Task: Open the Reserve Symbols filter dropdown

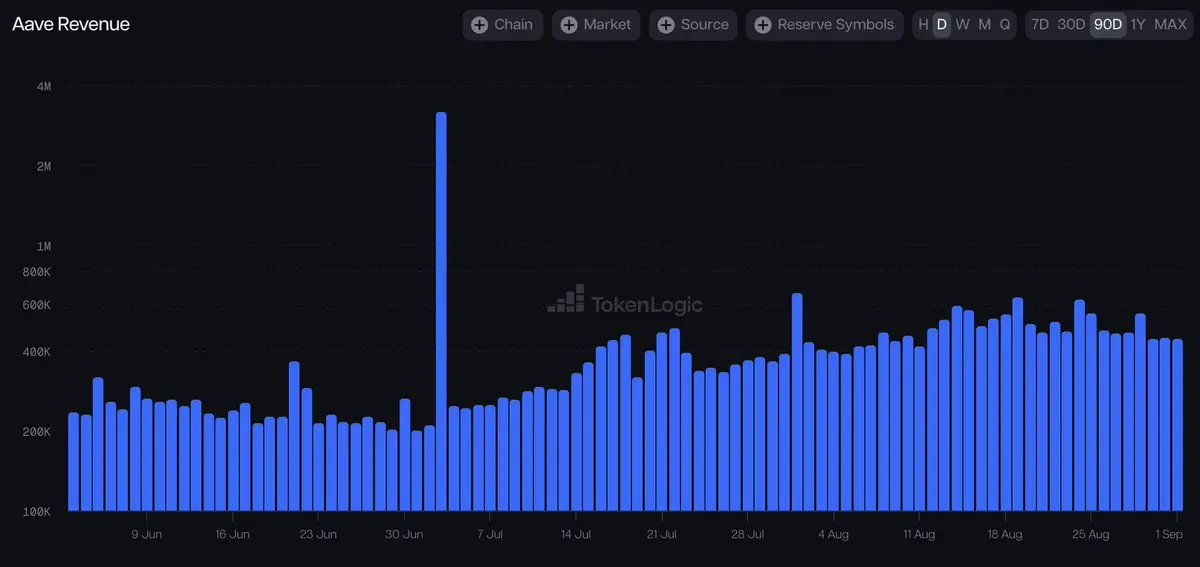Action: (x=825, y=25)
